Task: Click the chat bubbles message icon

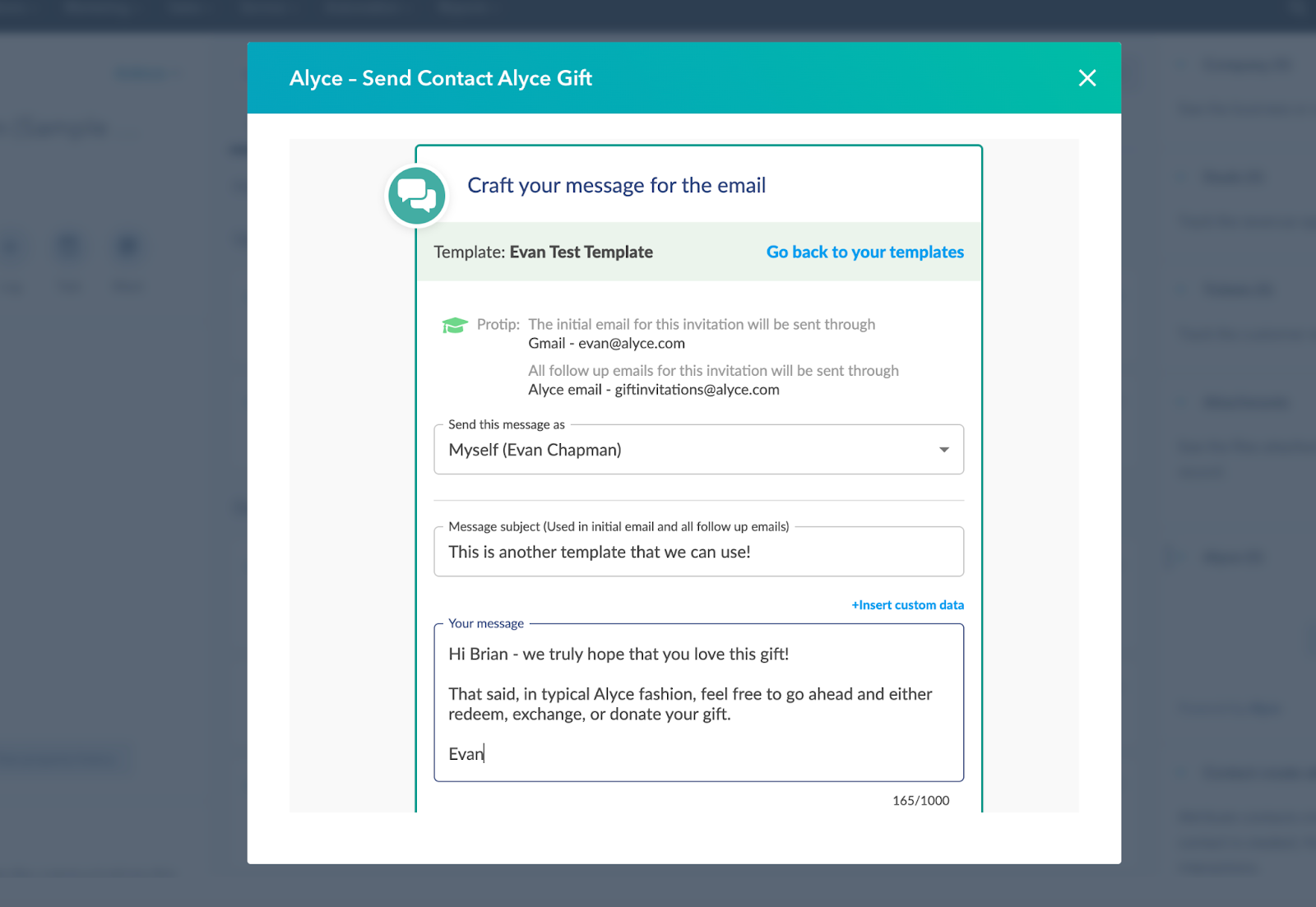Action: 417,196
